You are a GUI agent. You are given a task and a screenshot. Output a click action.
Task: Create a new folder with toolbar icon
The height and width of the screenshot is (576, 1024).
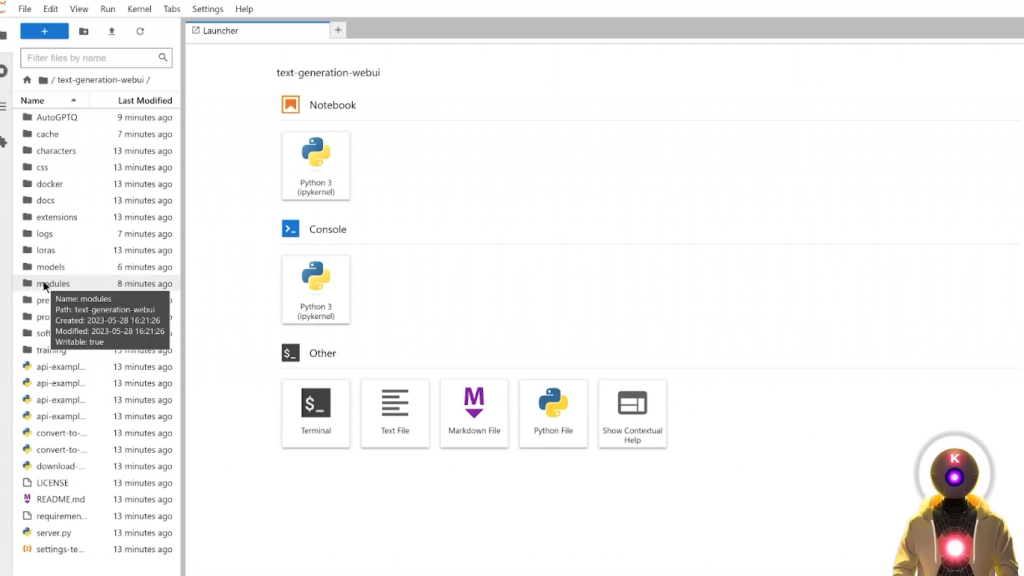pos(84,31)
